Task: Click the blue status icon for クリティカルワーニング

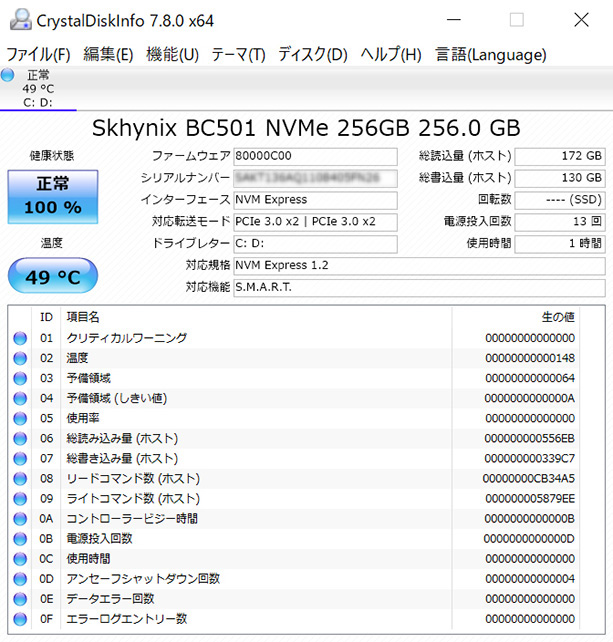Action: [x=20, y=338]
